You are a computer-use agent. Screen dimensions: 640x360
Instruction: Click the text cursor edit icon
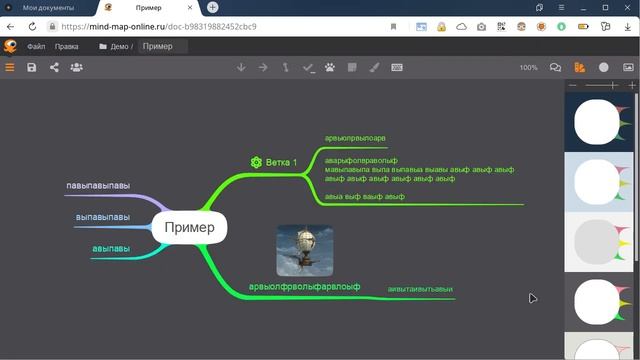click(285, 67)
